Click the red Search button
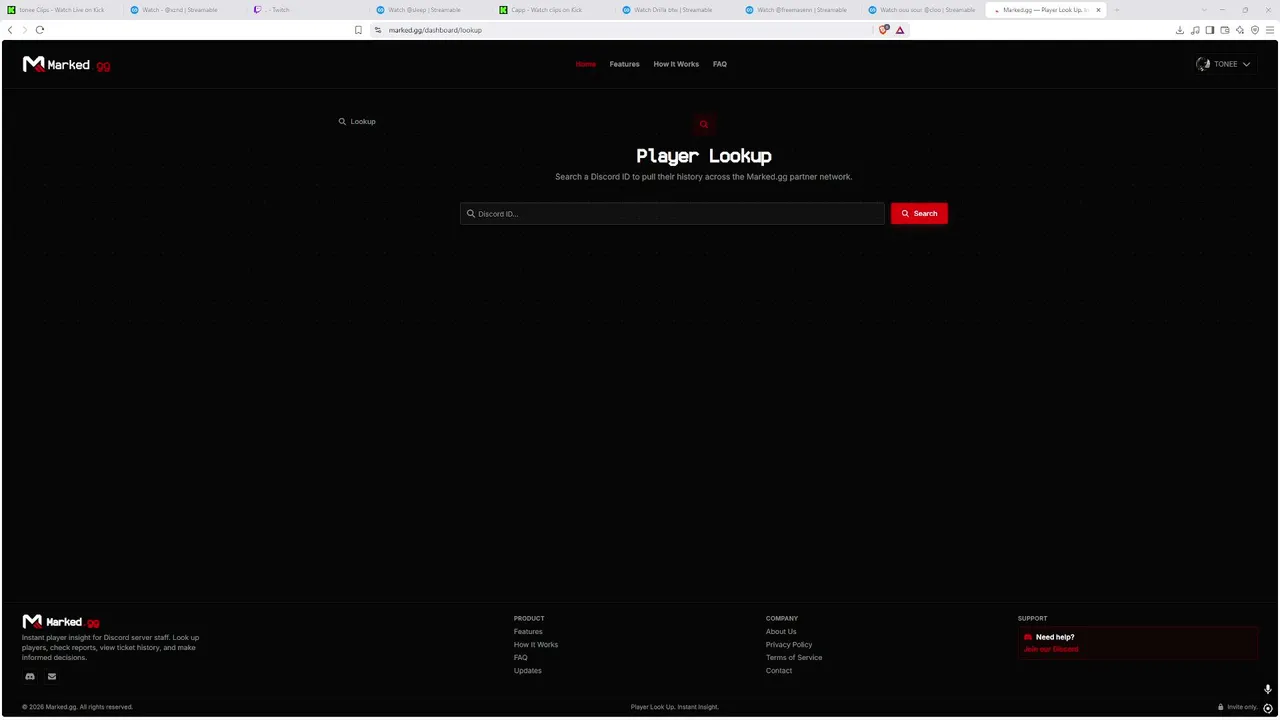The image size is (1280, 720). [x=919, y=213]
